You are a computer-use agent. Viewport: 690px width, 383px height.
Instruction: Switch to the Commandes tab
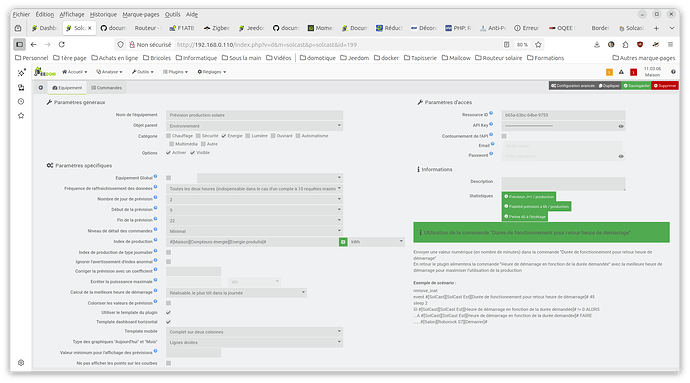[106, 88]
